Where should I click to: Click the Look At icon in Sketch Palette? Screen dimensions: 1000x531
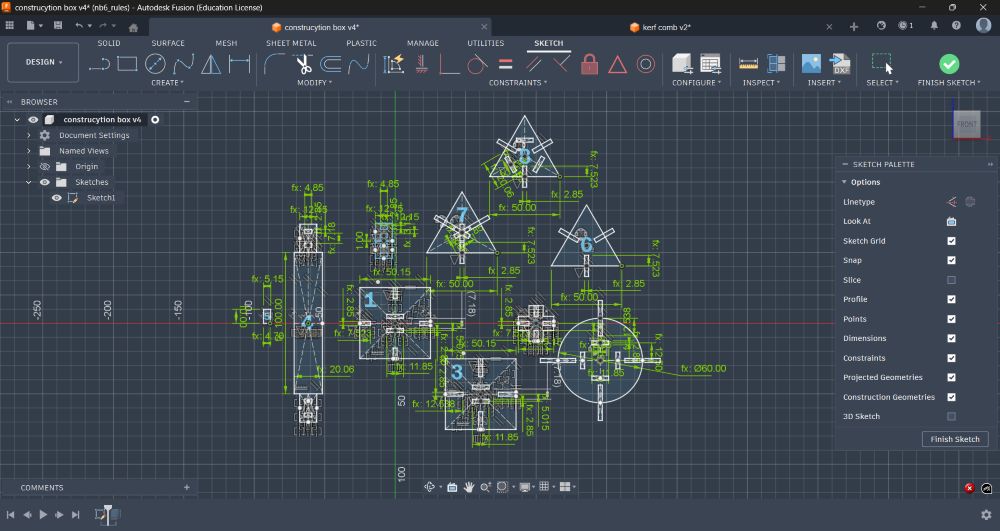tap(951, 221)
